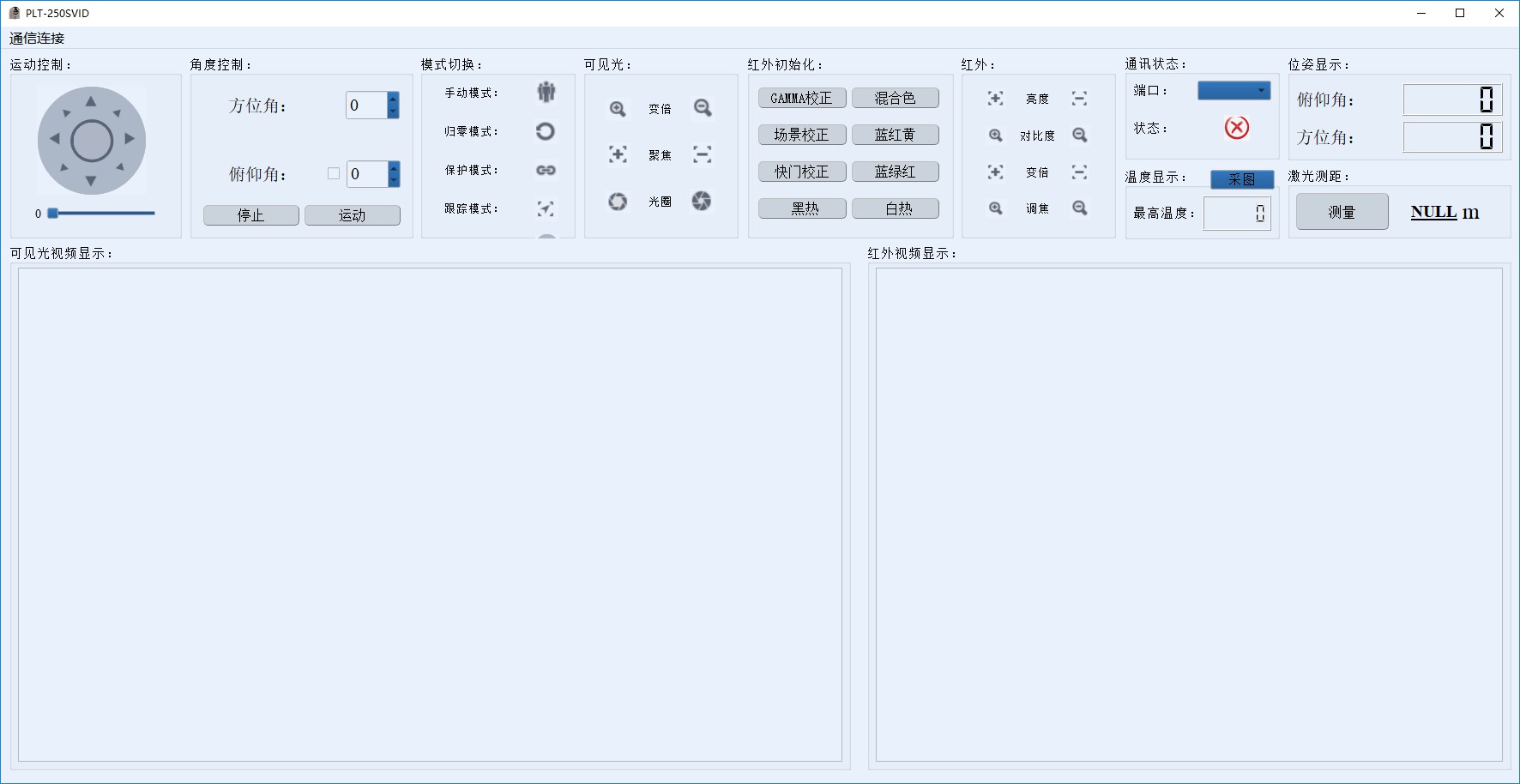
Task: Increase infrared 变倍 zoom plus icon
Action: pyautogui.click(x=995, y=172)
